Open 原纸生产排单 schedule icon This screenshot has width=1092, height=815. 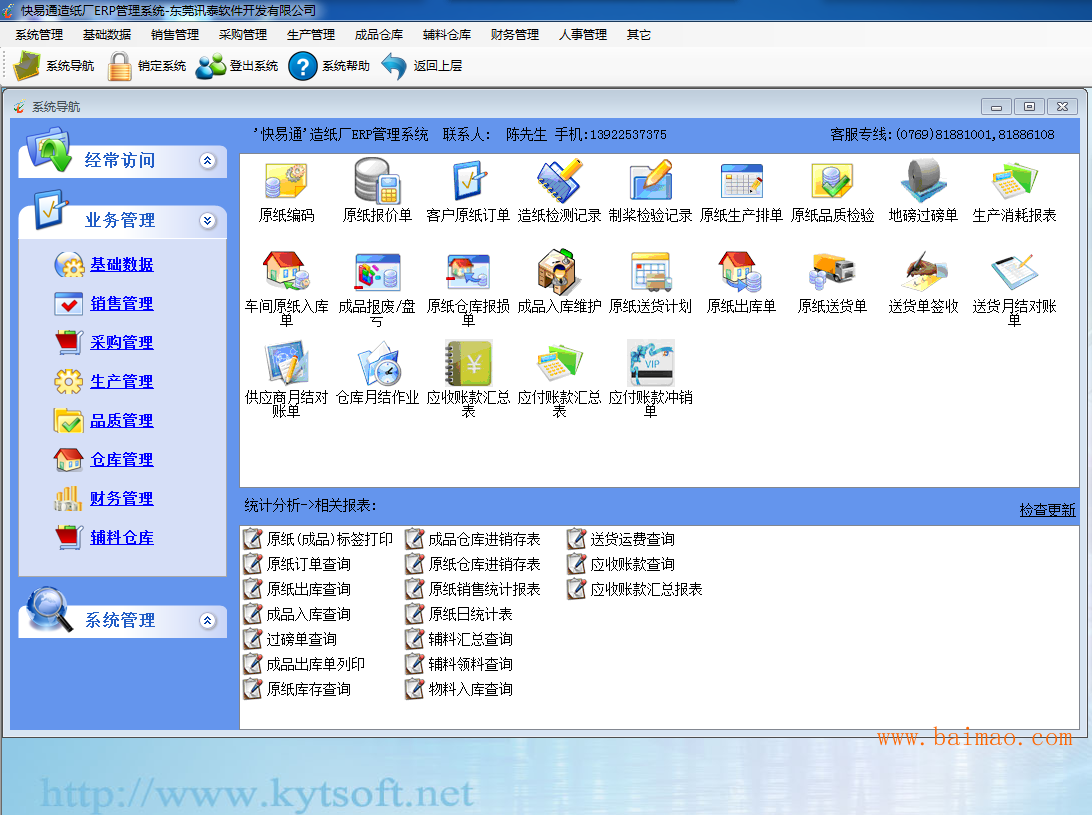(x=742, y=181)
